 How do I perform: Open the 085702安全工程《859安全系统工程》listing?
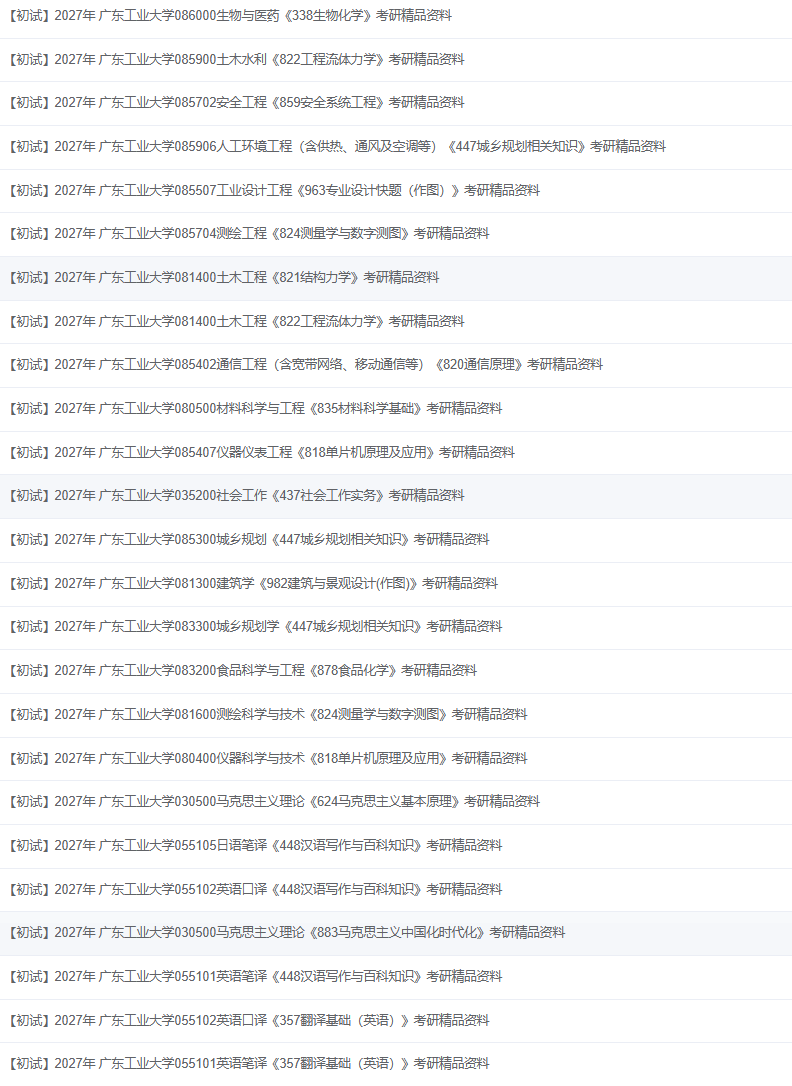click(x=237, y=103)
